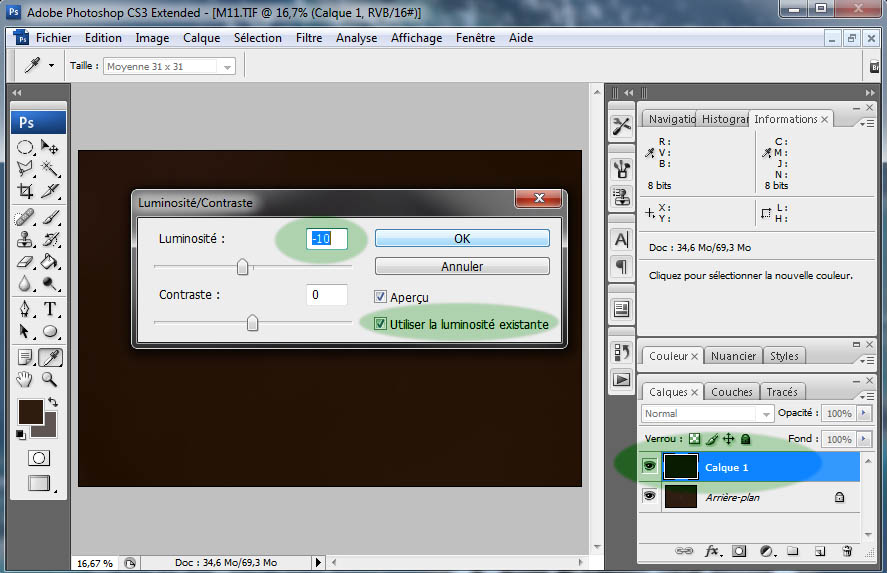The width and height of the screenshot is (887, 573).
Task: Select the Eraser tool
Action: (x=25, y=261)
